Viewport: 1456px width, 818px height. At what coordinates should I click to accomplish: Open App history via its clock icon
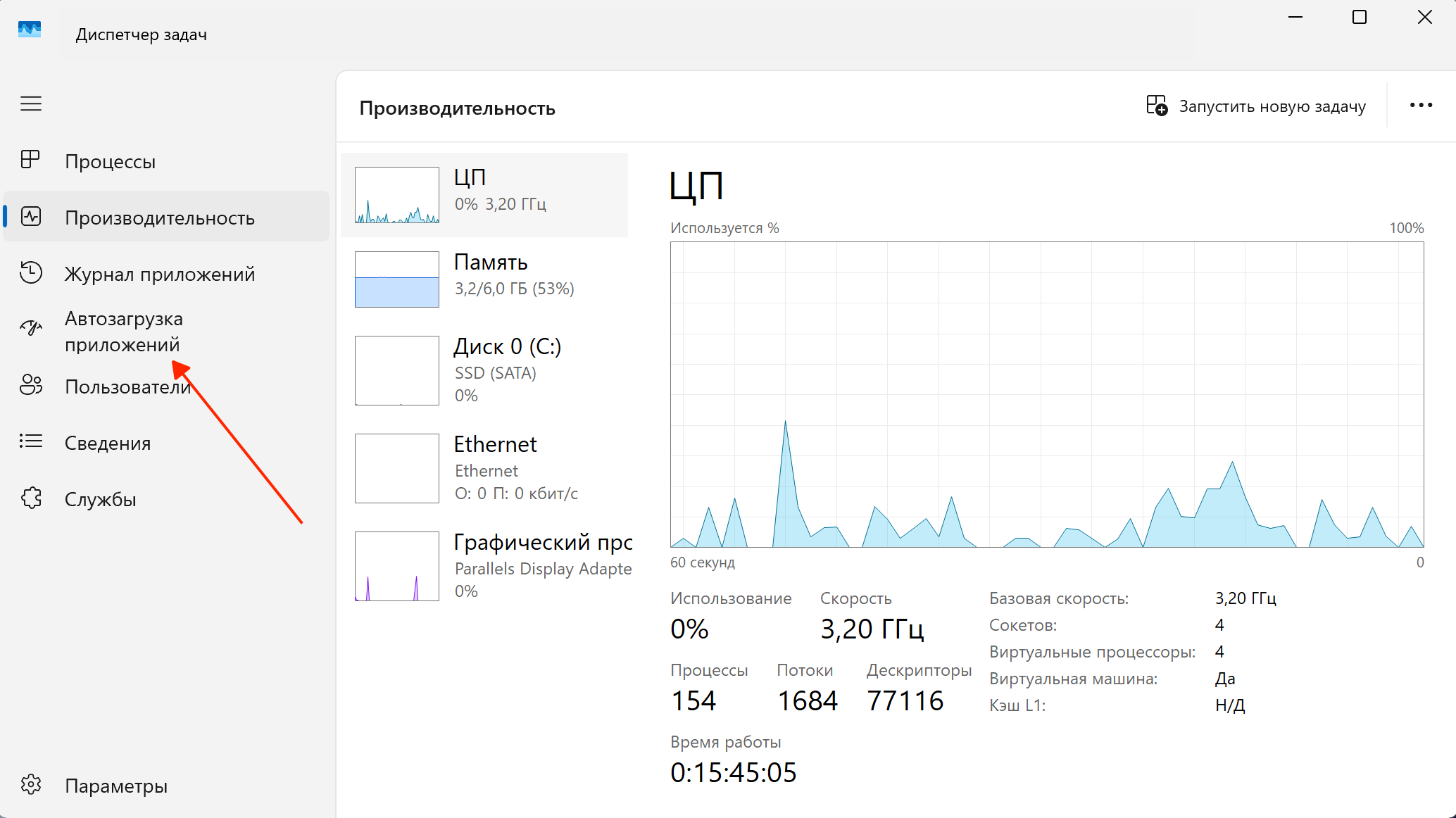tap(31, 272)
